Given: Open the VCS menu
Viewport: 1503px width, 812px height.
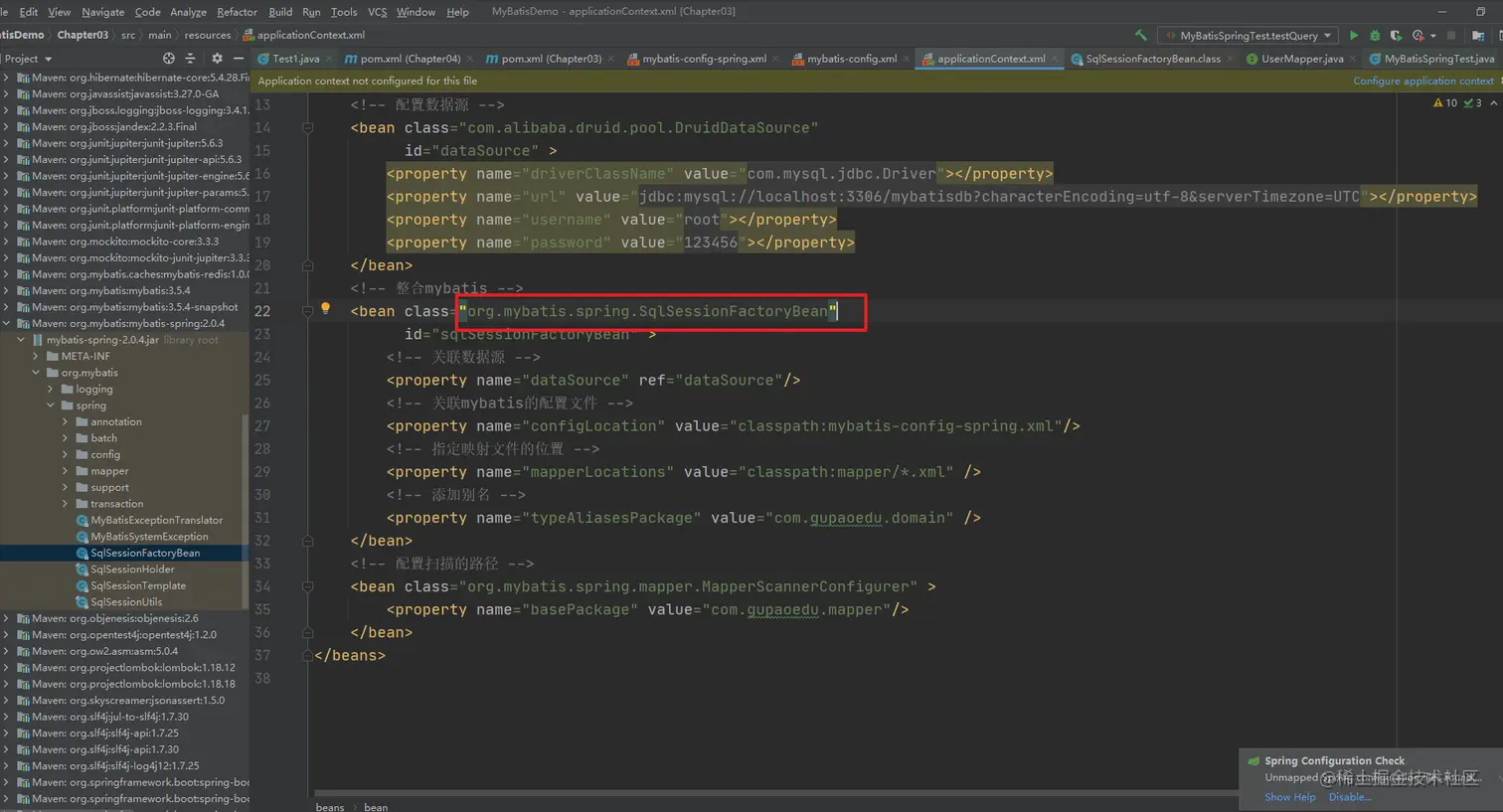Looking at the screenshot, I should click(x=377, y=12).
